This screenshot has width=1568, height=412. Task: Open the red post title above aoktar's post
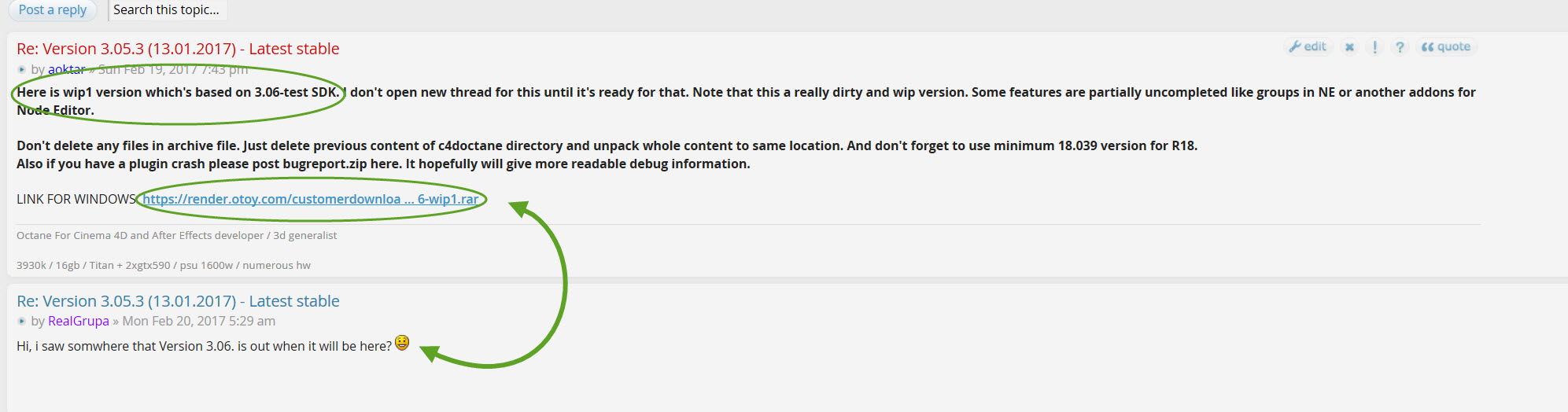178,49
